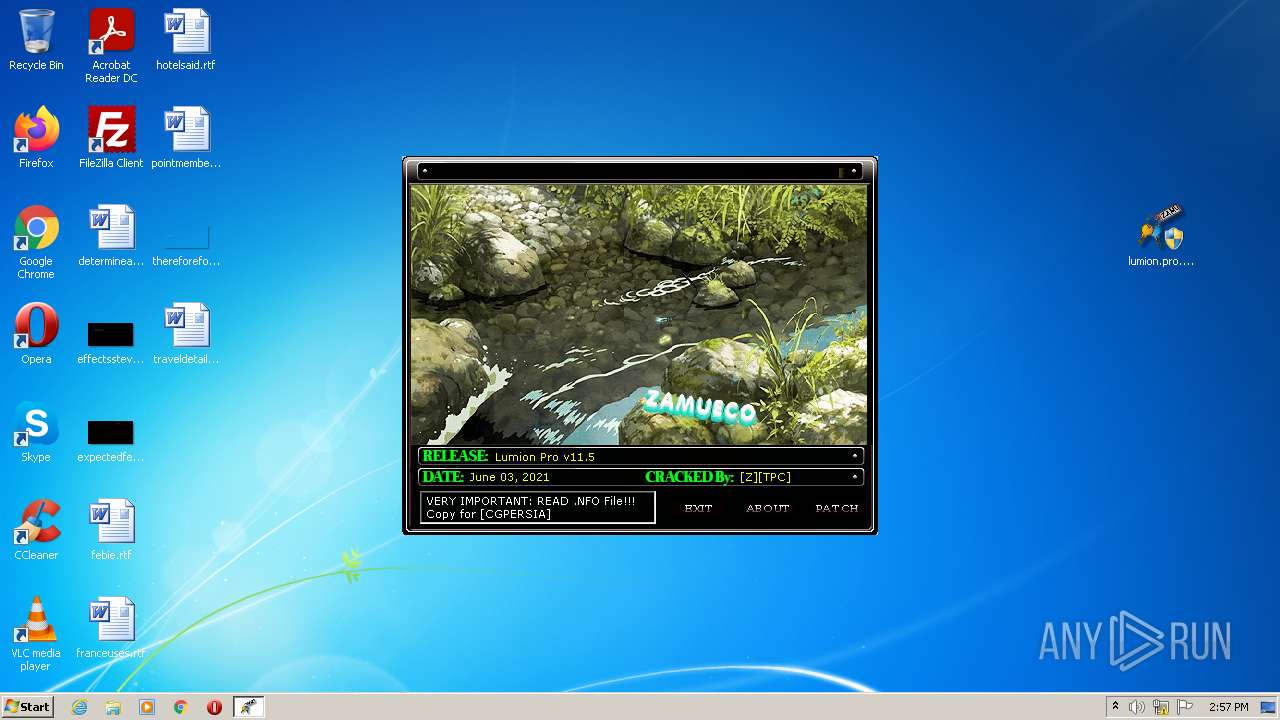Click the EXIT button in patcher
The width and height of the screenshot is (1280, 720).
(698, 508)
